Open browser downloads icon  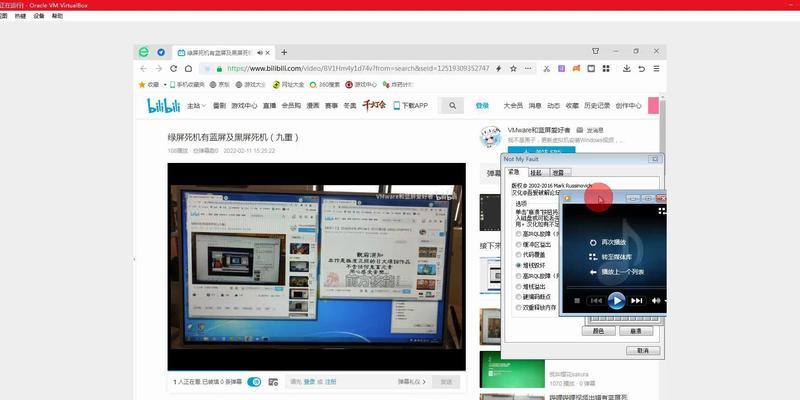click(x=627, y=68)
